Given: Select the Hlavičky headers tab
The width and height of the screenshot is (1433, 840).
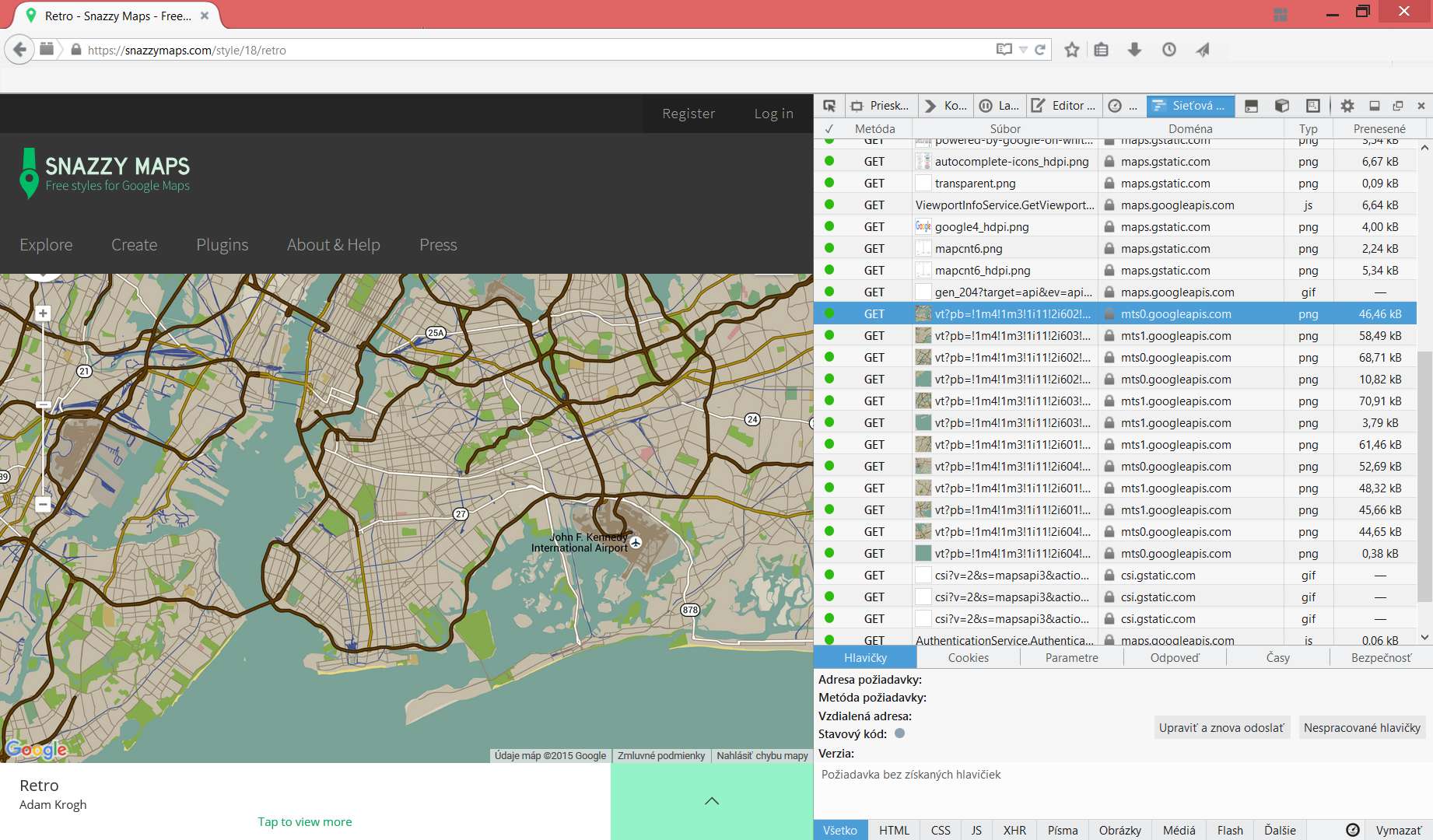Looking at the screenshot, I should pyautogui.click(x=865, y=657).
